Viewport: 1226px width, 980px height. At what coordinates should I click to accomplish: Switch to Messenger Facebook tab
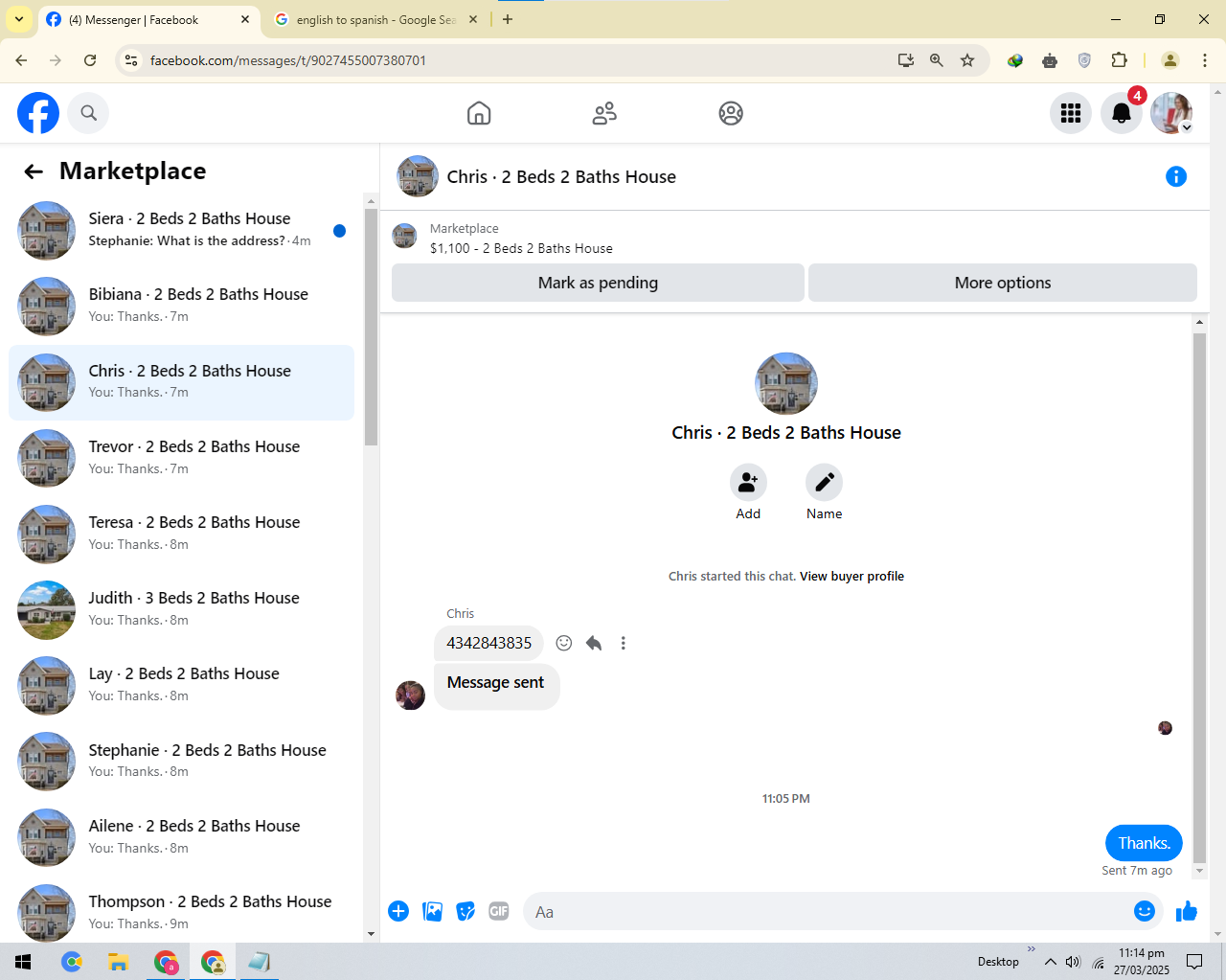tap(148, 19)
